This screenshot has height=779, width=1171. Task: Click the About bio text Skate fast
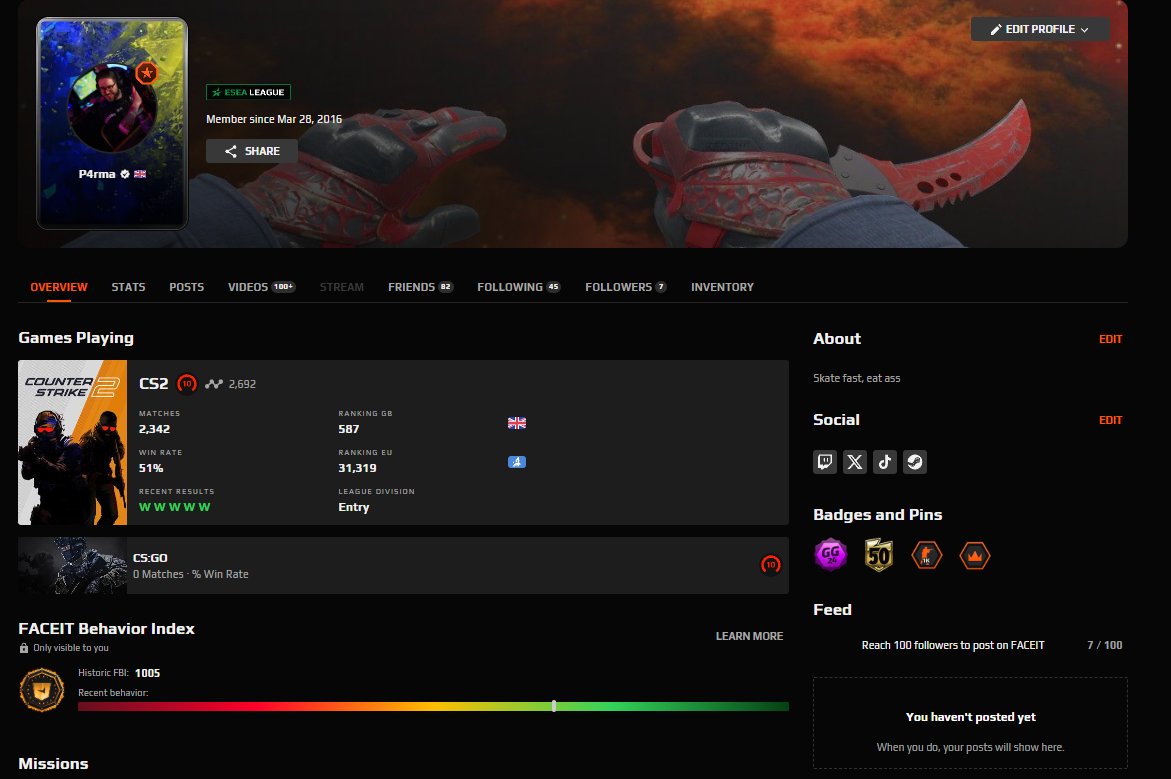(x=857, y=378)
